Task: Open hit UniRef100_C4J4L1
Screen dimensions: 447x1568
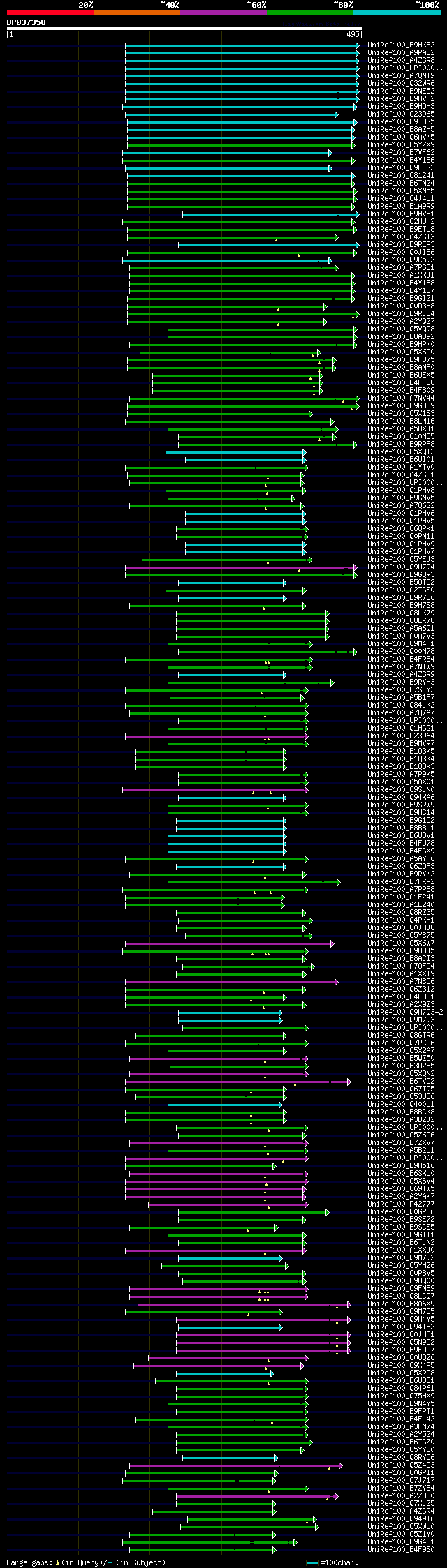Action: tap(401, 198)
